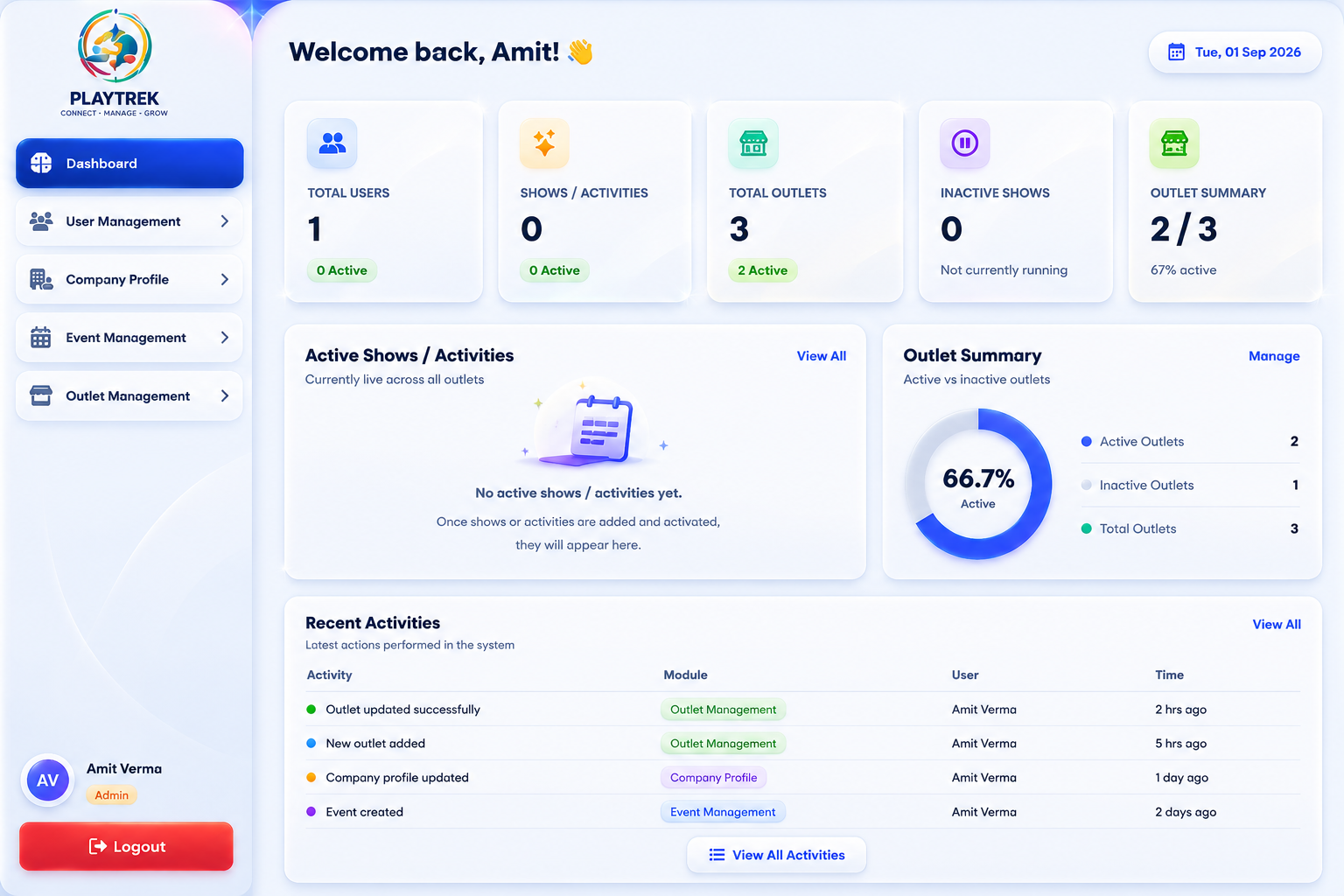Open View All for Active Shows / Activities
The image size is (1344, 896).
pos(822,356)
